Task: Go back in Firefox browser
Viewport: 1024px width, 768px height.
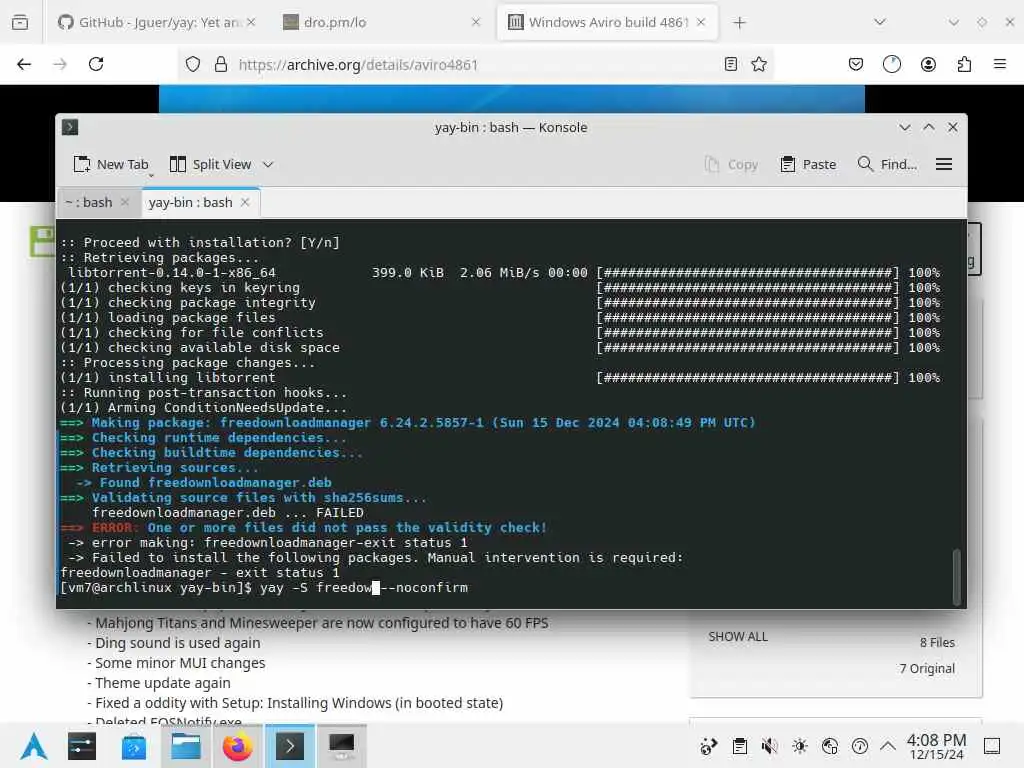Action: click(x=24, y=64)
